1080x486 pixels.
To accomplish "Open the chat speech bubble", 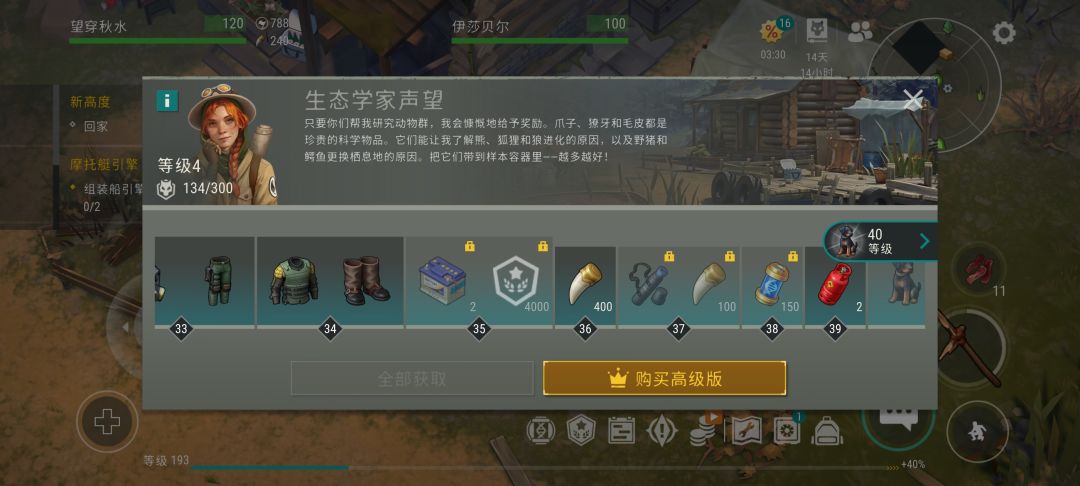I will (898, 417).
